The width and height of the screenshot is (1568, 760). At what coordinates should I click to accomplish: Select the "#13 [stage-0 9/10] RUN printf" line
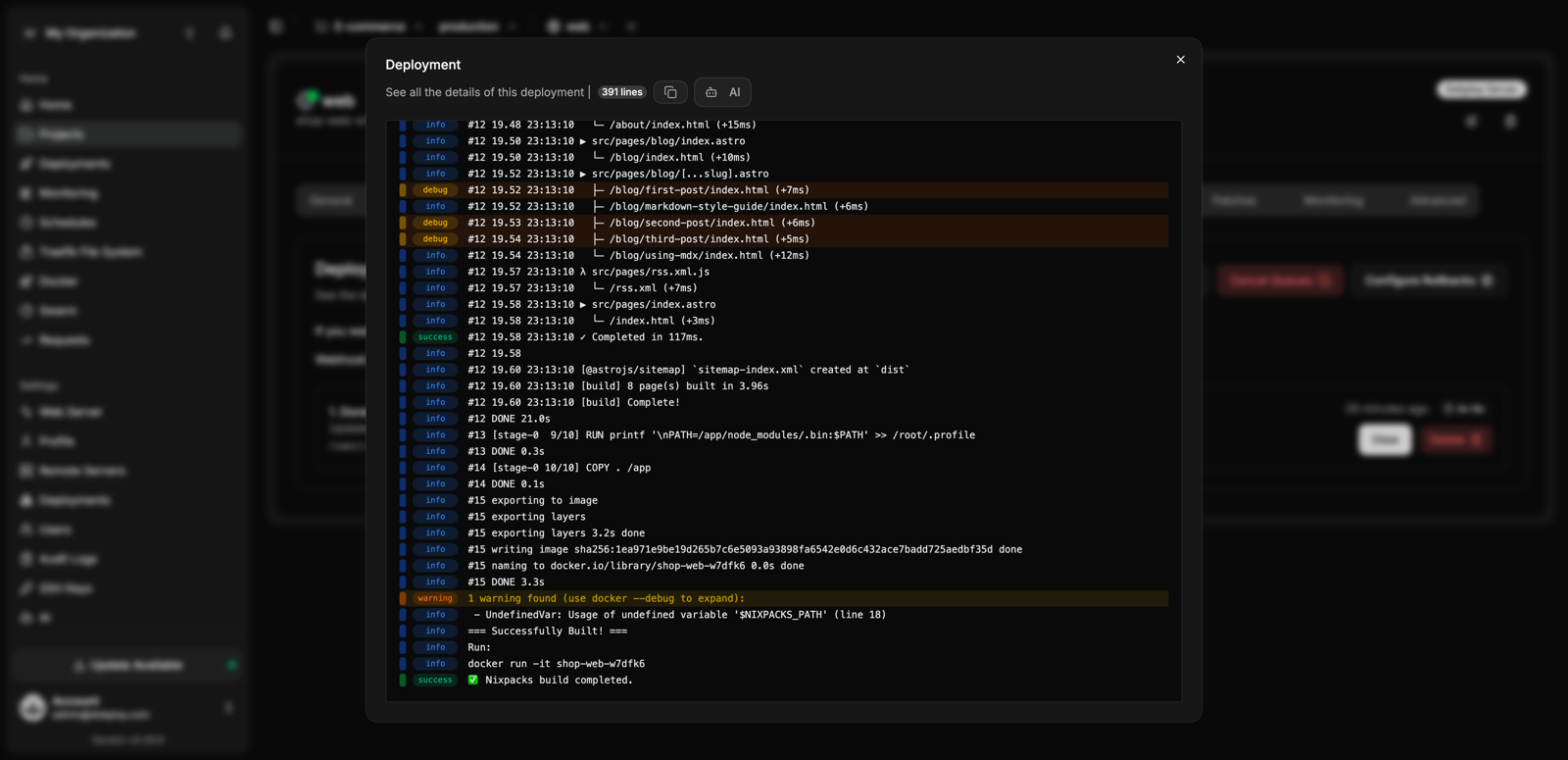pos(784,435)
